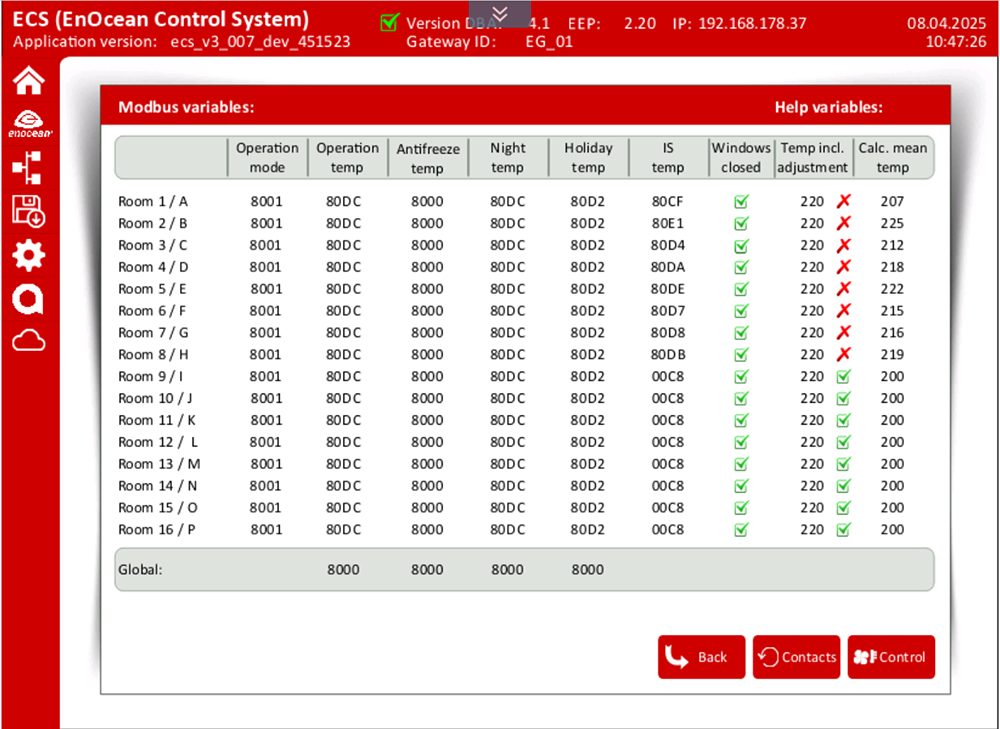
Task: Select Global Operation temp value 8000
Action: coord(343,570)
